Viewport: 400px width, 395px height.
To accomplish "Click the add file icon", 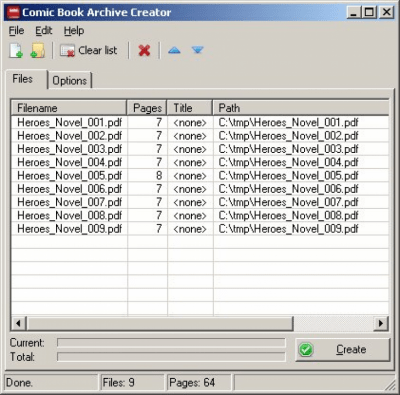I will click(16, 51).
